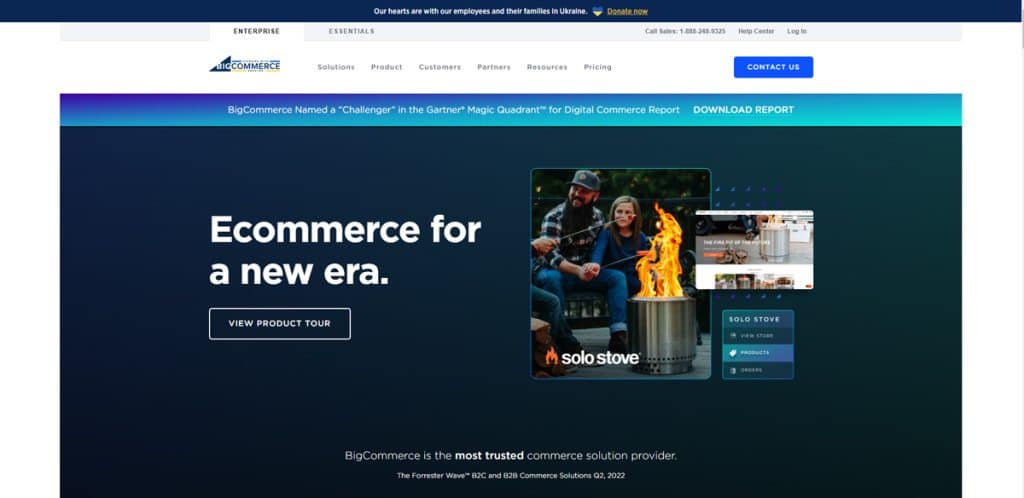Viewport: 1024px width, 498px height.
Task: Select Orders in Solo Stove panel
Action: coord(758,370)
